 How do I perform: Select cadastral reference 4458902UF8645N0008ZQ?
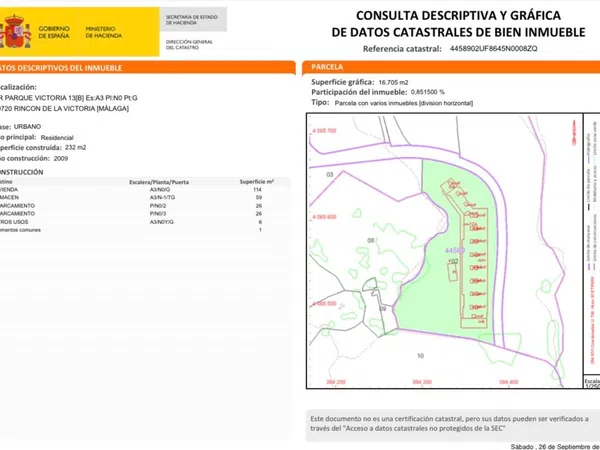[494, 49]
